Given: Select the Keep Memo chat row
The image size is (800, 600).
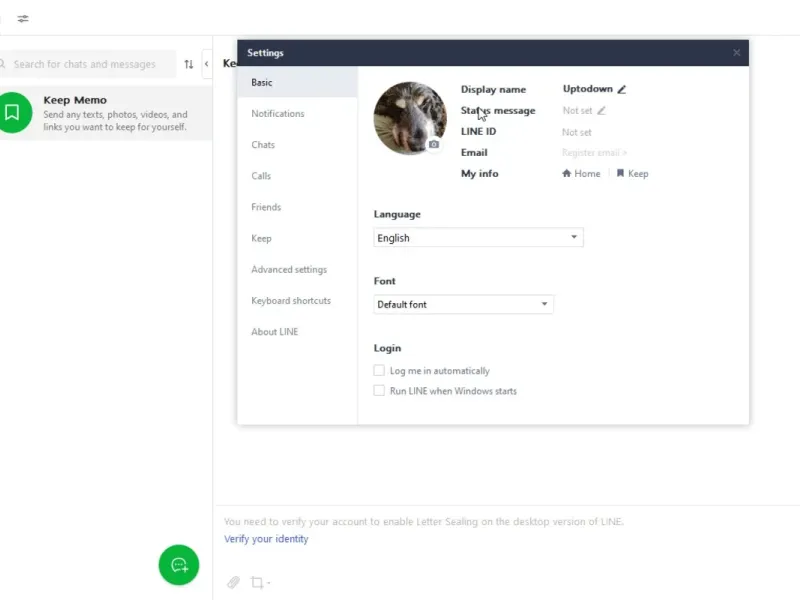Looking at the screenshot, I should 106,113.
